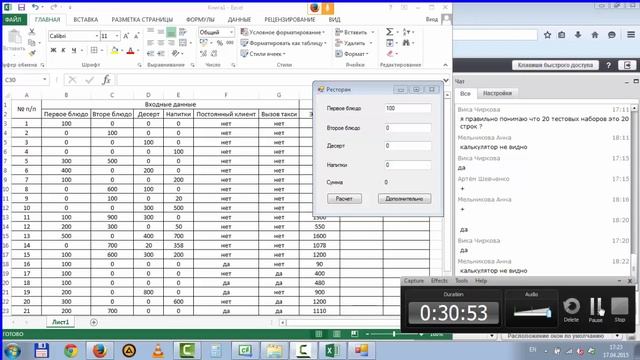Add a new sheet with the plus icon
Screen dimensions: 640x360
[x=93, y=322]
